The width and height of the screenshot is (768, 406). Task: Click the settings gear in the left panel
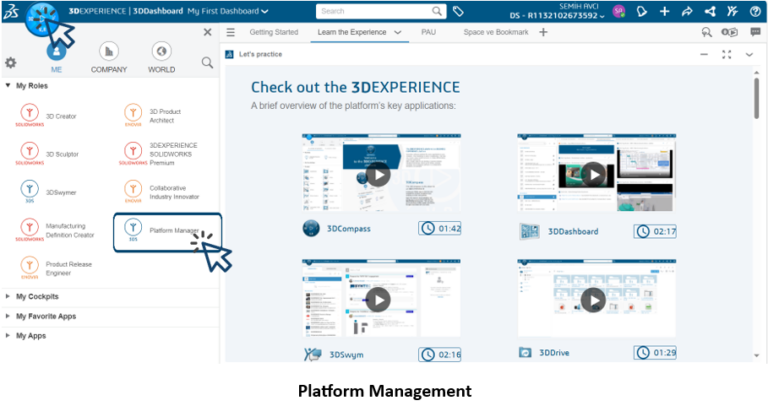[11, 63]
